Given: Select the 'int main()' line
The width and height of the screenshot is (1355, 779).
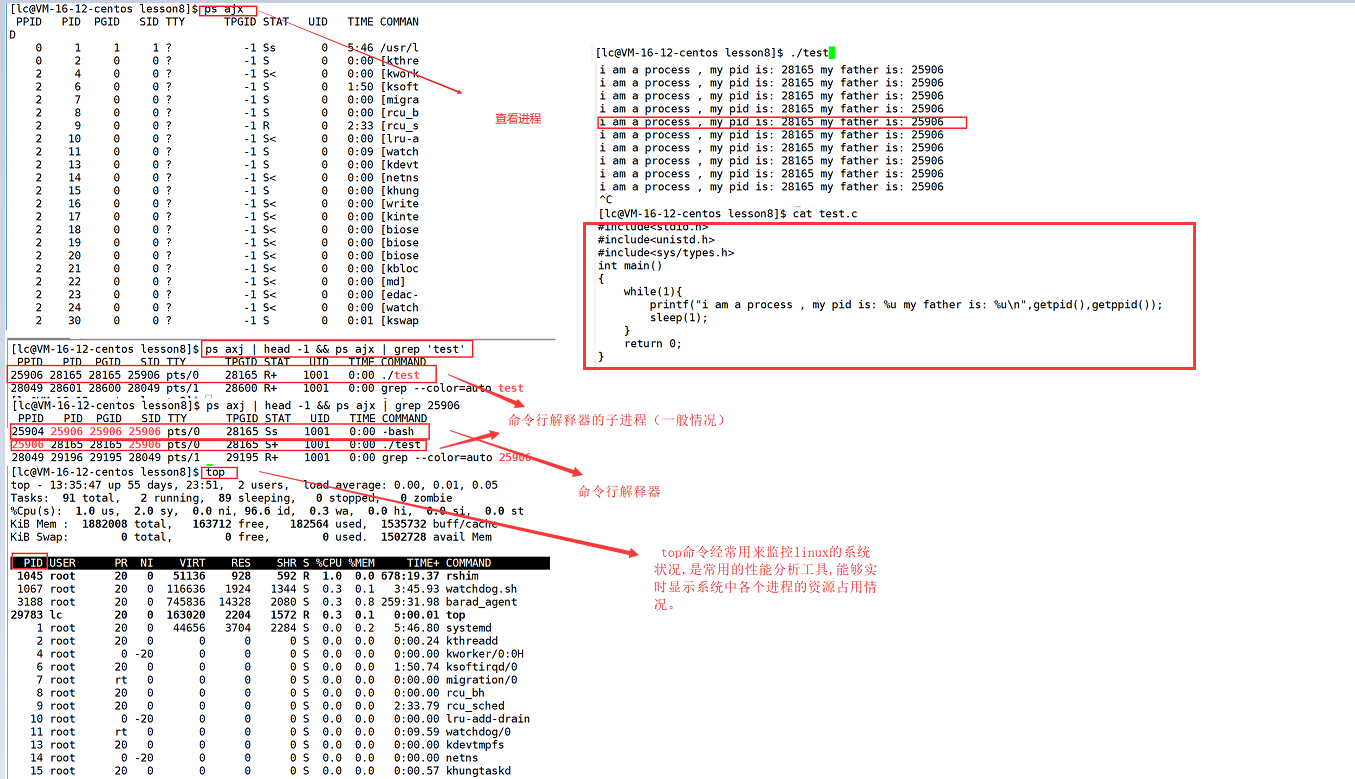Looking at the screenshot, I should (630, 266).
